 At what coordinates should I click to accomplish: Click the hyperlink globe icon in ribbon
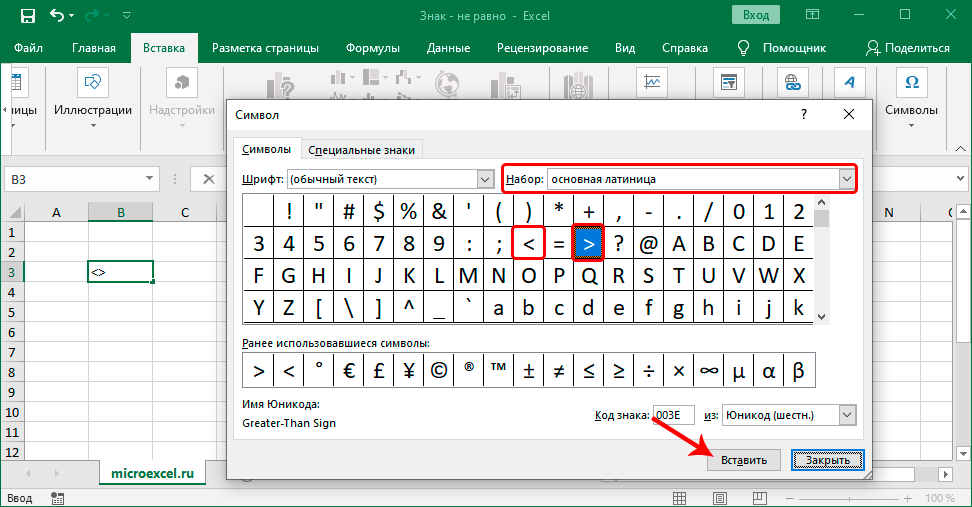point(792,82)
